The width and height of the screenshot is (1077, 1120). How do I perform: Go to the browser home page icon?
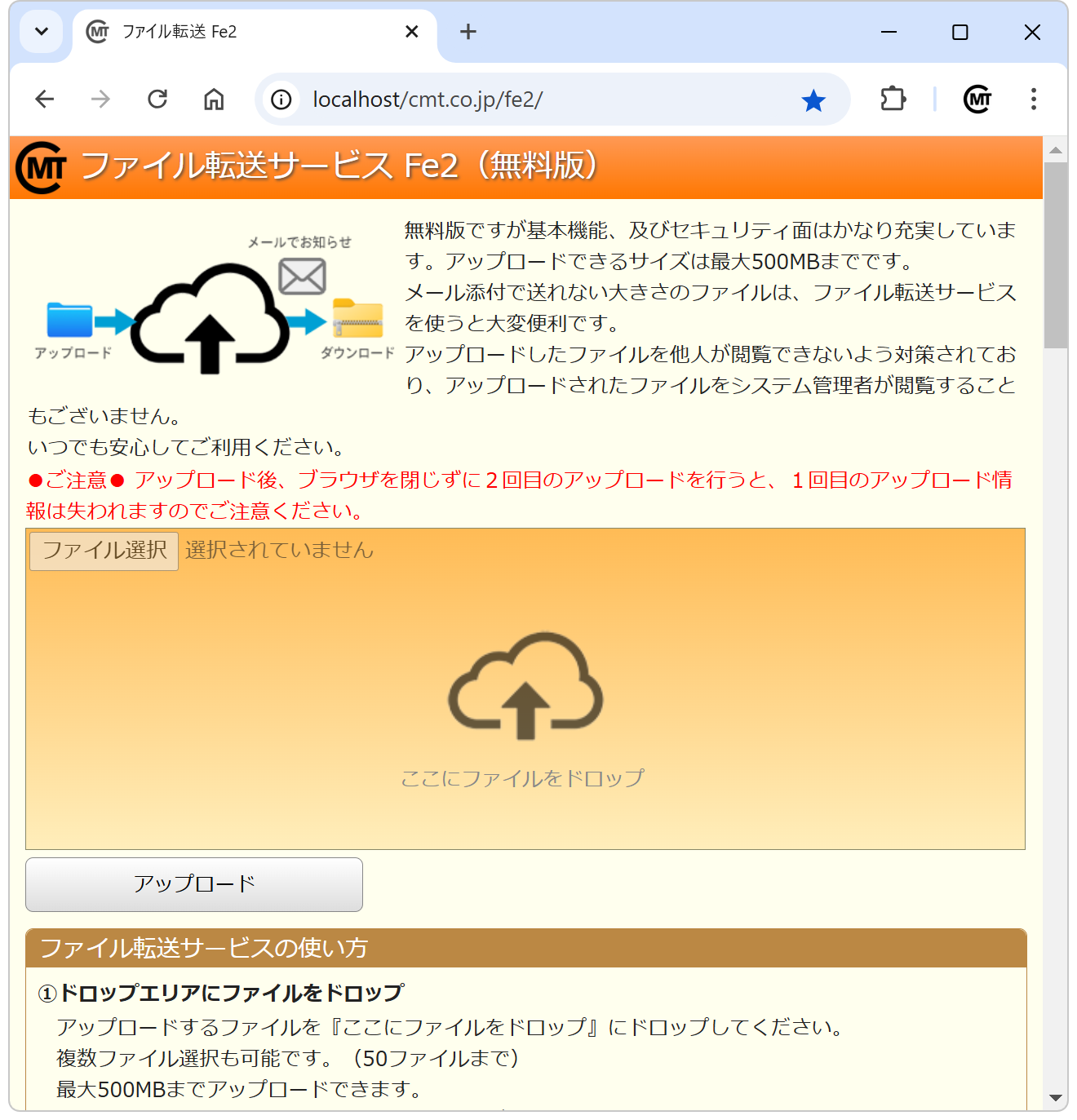click(x=214, y=100)
